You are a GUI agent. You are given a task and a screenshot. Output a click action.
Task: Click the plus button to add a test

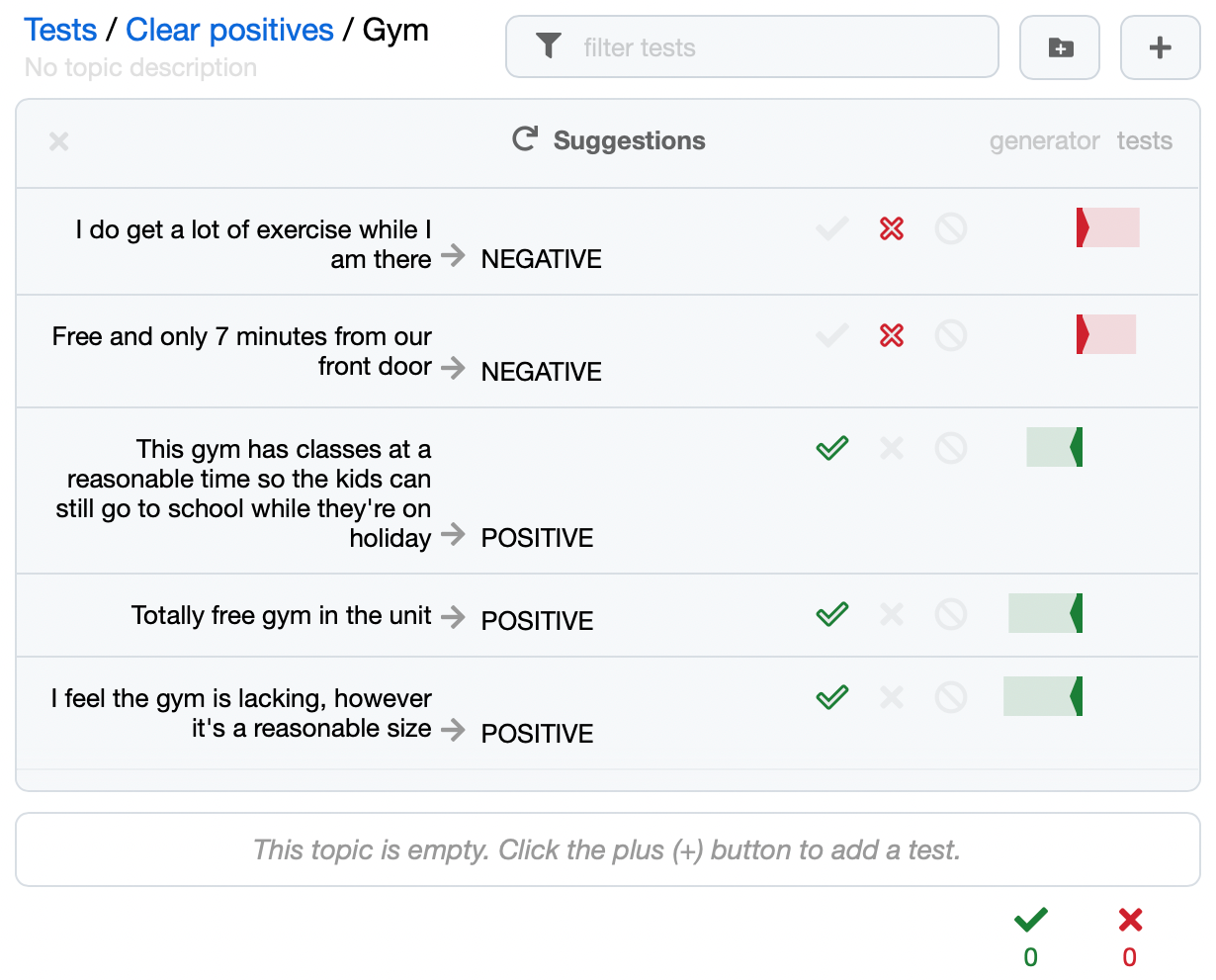click(x=1160, y=47)
